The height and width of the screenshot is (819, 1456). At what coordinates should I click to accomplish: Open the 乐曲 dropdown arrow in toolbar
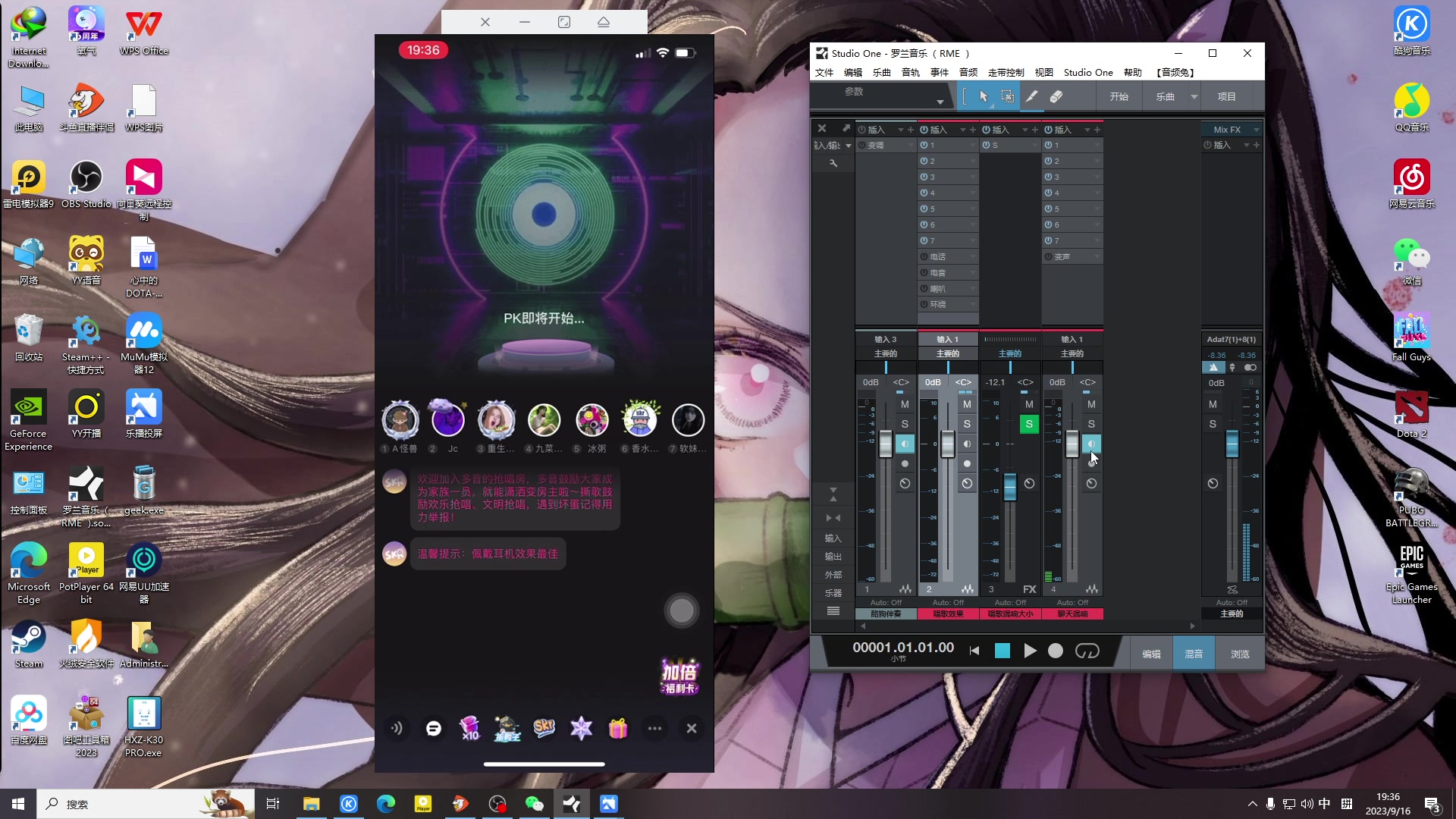(x=1194, y=97)
